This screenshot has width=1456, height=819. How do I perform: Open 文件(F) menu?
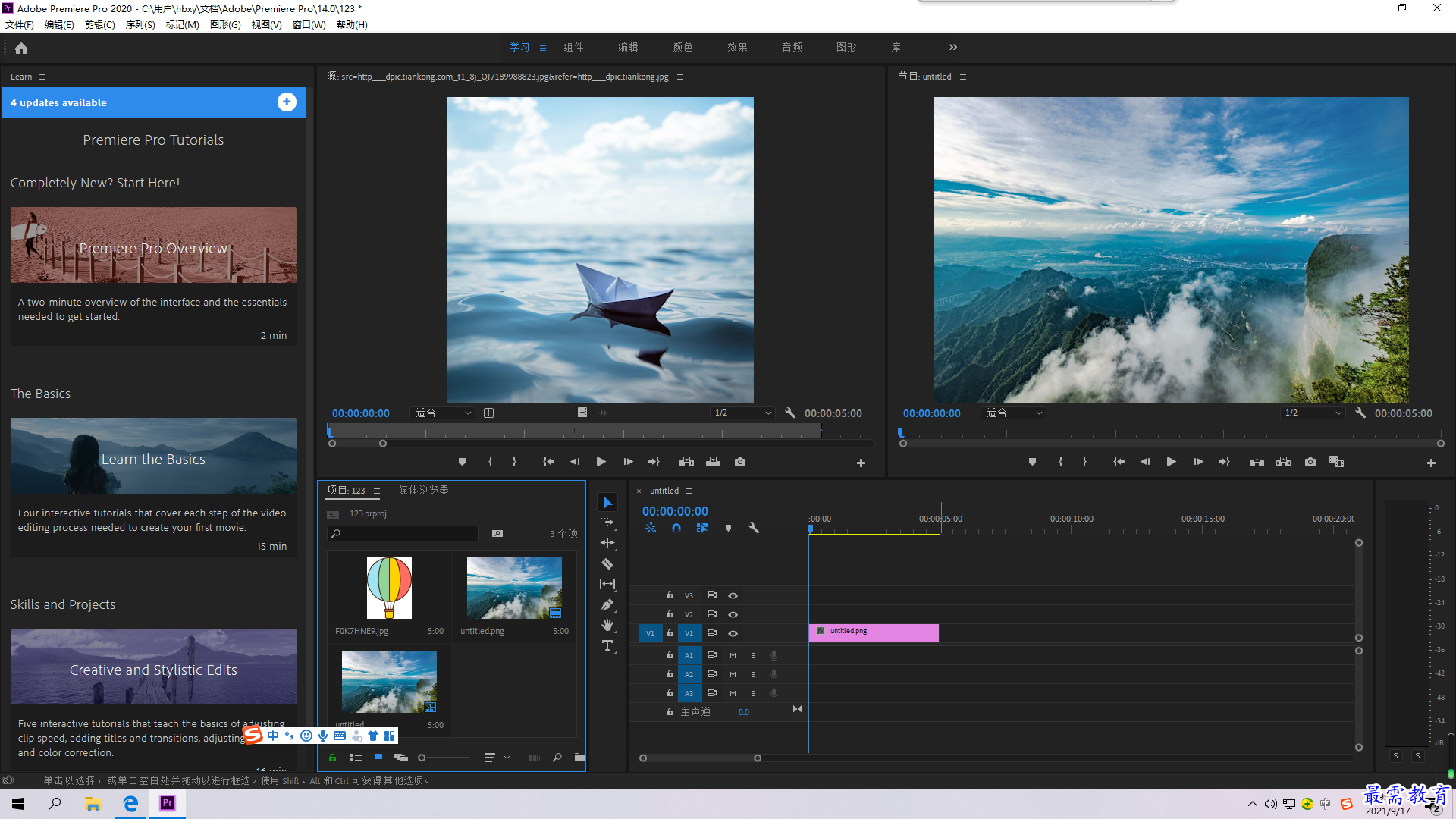20,25
